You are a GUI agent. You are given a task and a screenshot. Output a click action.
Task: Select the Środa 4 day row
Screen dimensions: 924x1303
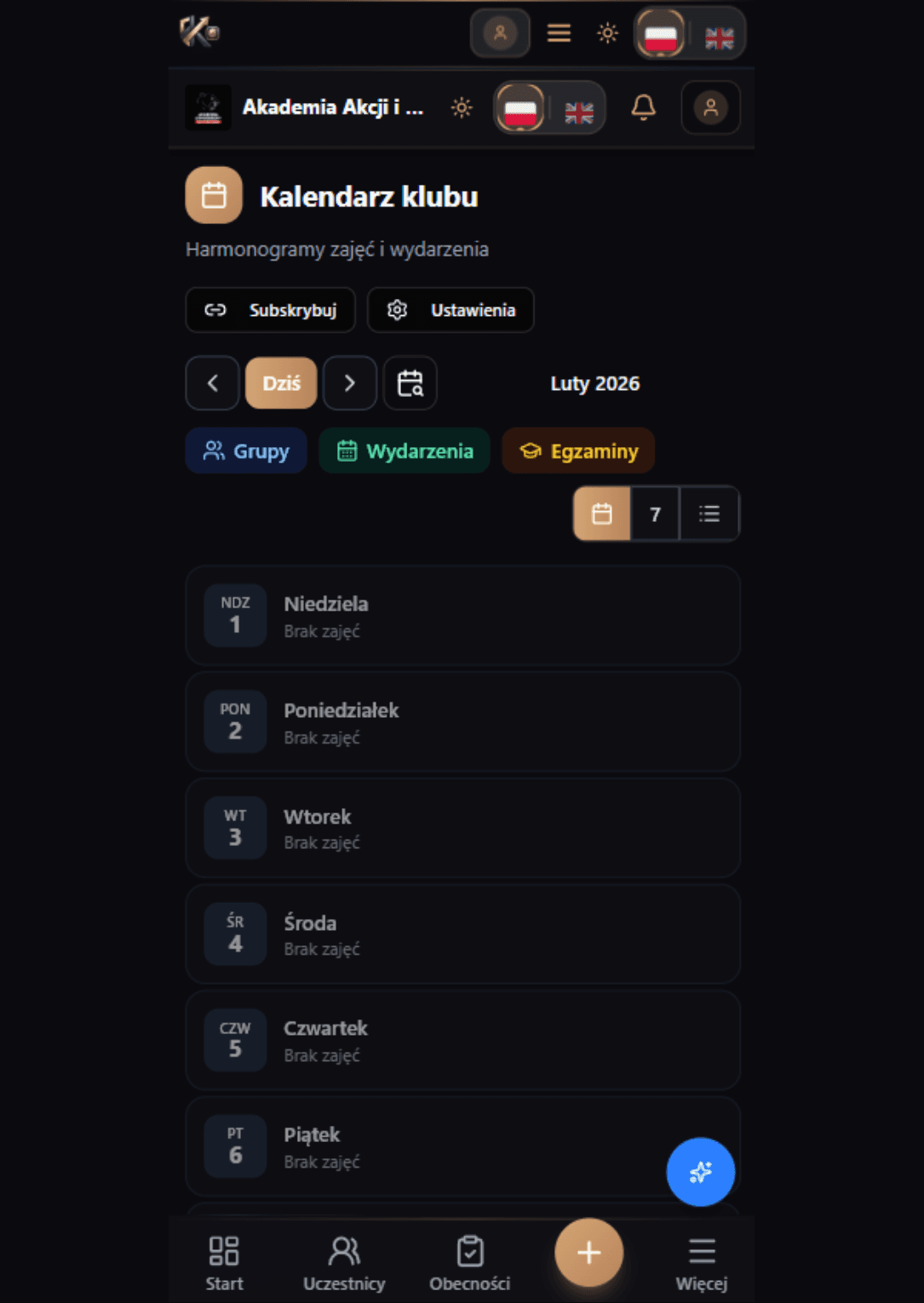click(x=462, y=934)
